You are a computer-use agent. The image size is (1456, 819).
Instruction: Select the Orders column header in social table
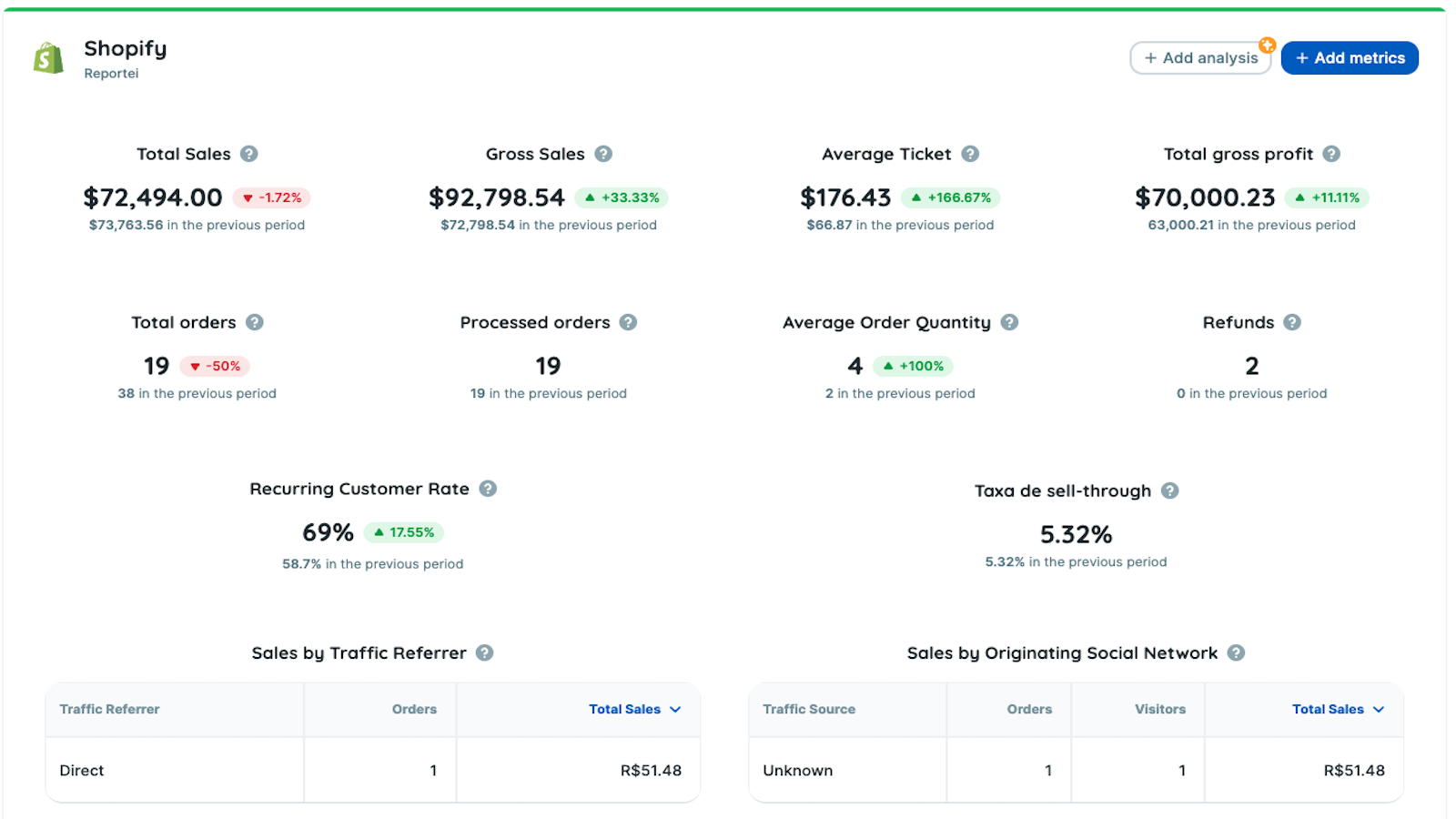click(x=1029, y=709)
